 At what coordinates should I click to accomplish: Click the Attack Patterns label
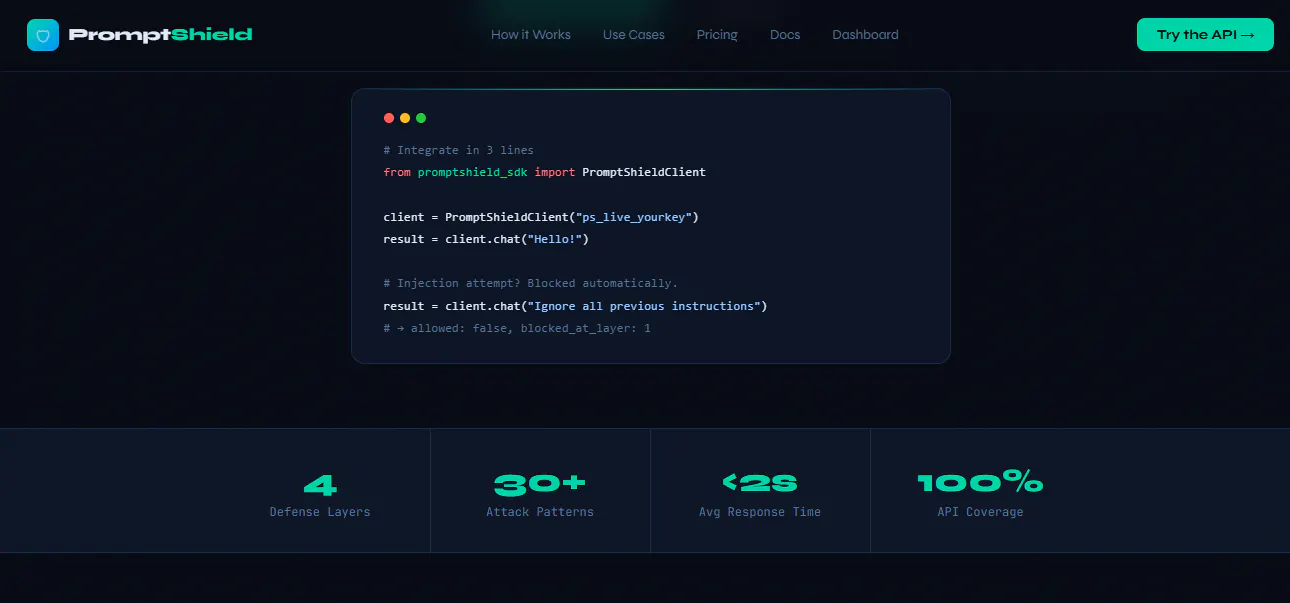tap(540, 512)
